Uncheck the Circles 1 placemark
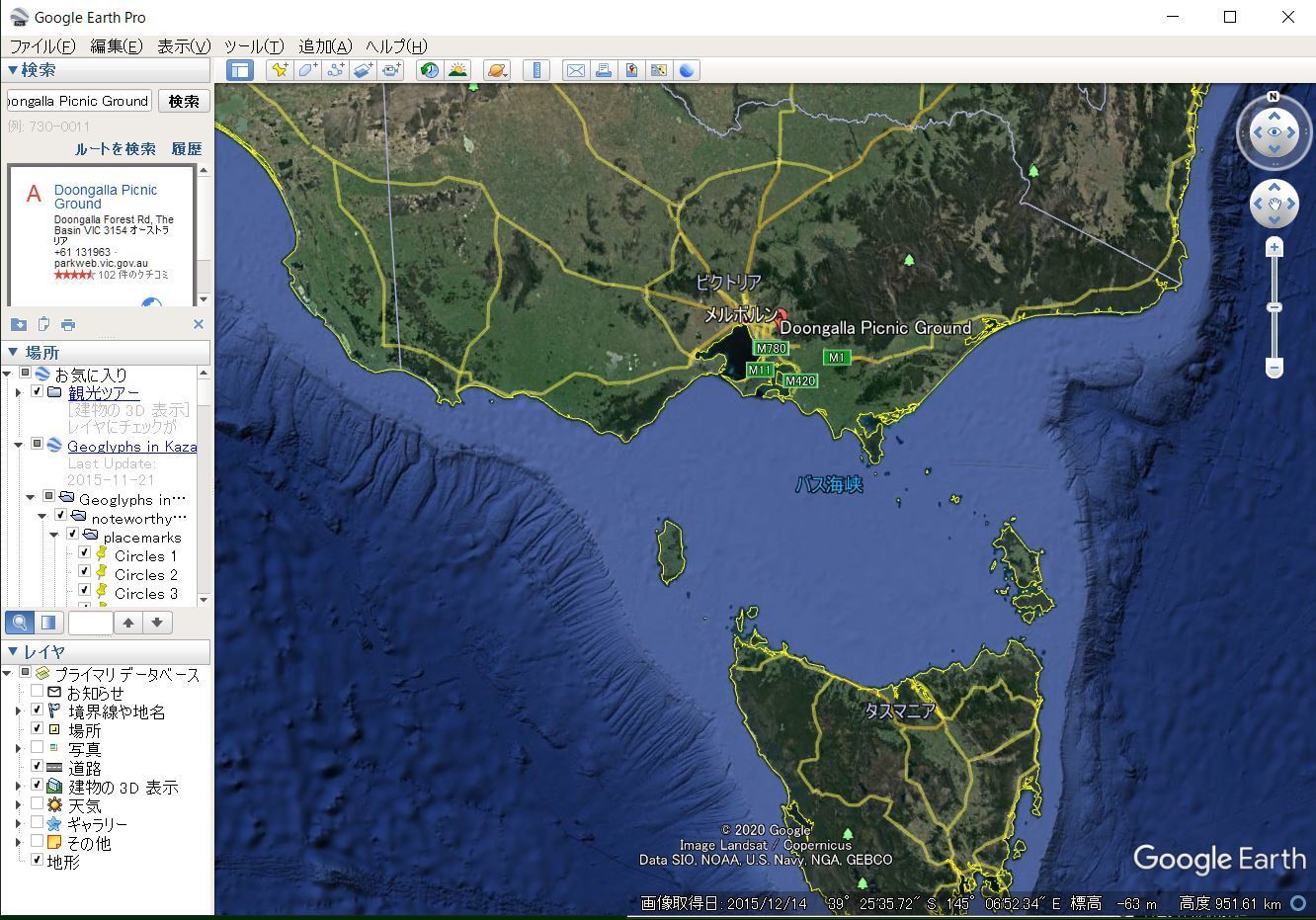The image size is (1316, 920). point(85,552)
